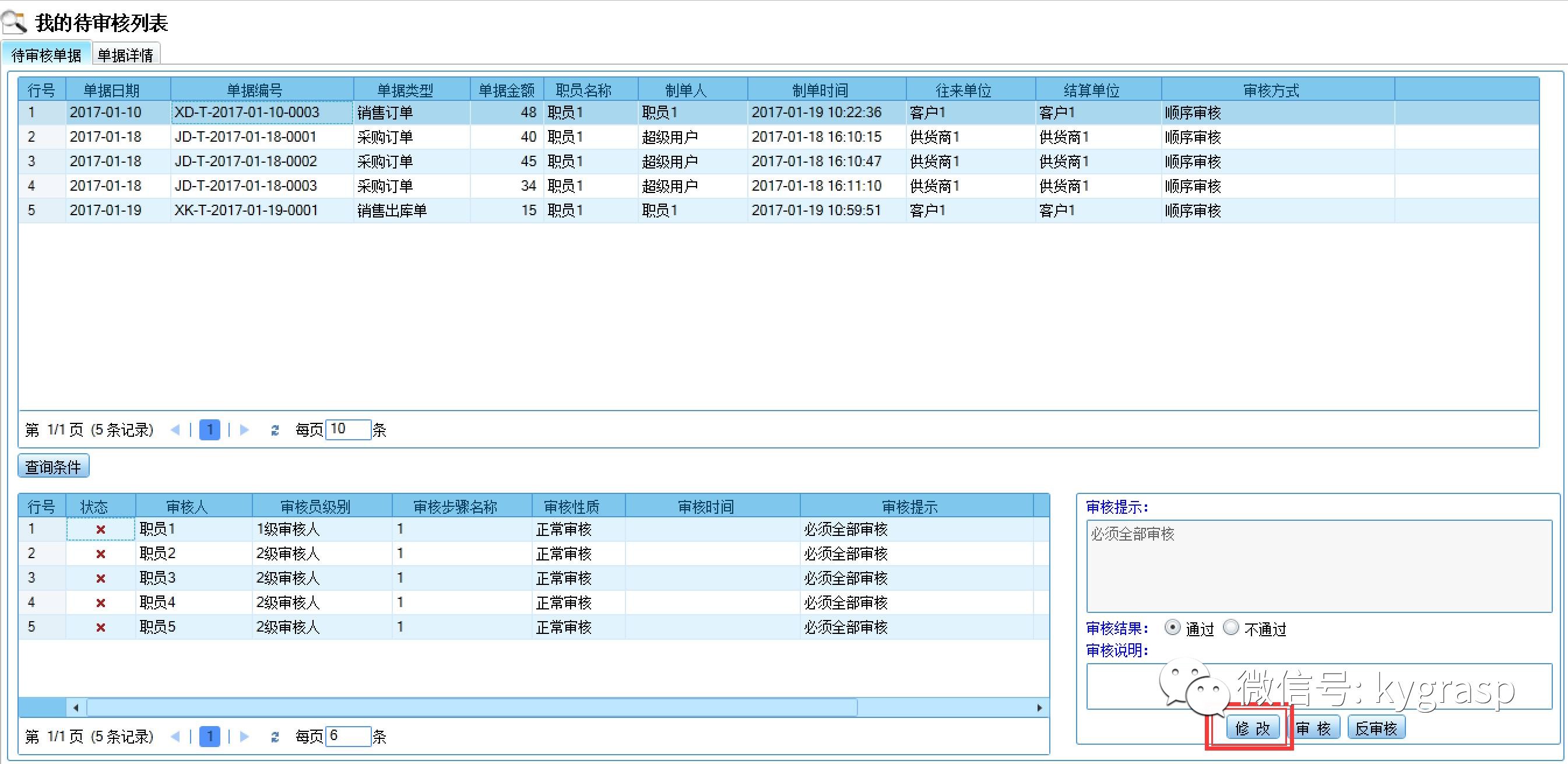Click next page arrow in upper pager
Viewport: 1568px width, 764px height.
pos(245,429)
